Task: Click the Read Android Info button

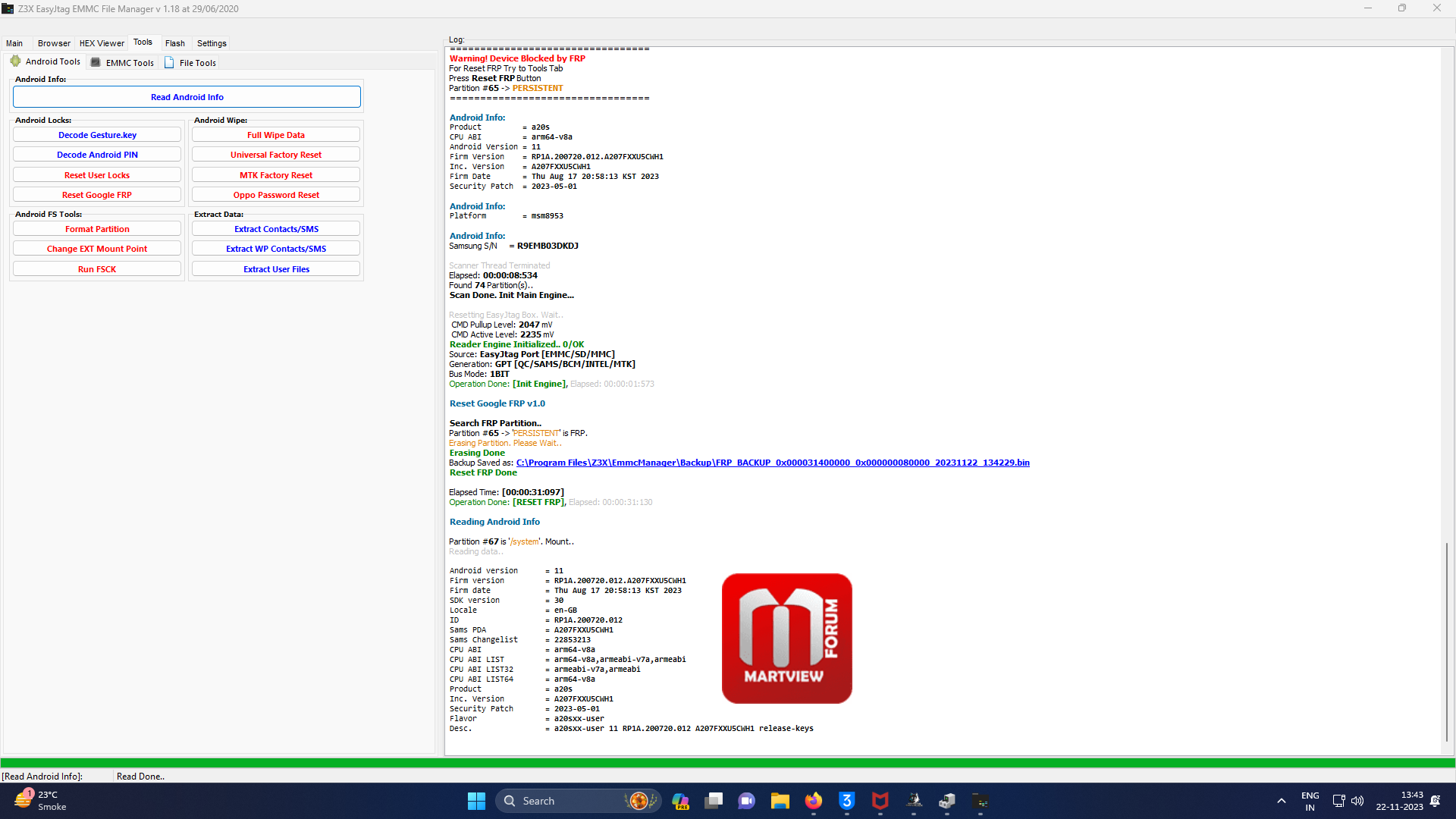Action: click(x=187, y=97)
